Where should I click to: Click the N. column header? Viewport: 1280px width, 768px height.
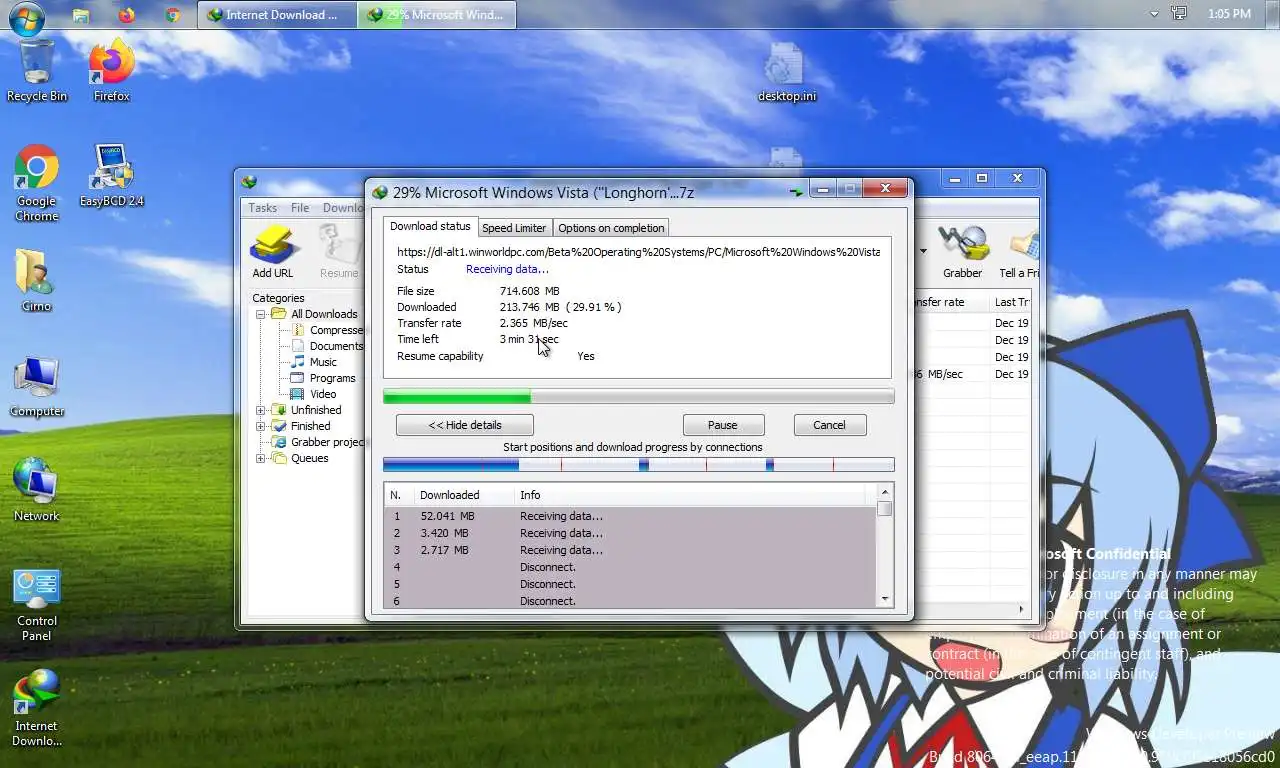pos(399,495)
